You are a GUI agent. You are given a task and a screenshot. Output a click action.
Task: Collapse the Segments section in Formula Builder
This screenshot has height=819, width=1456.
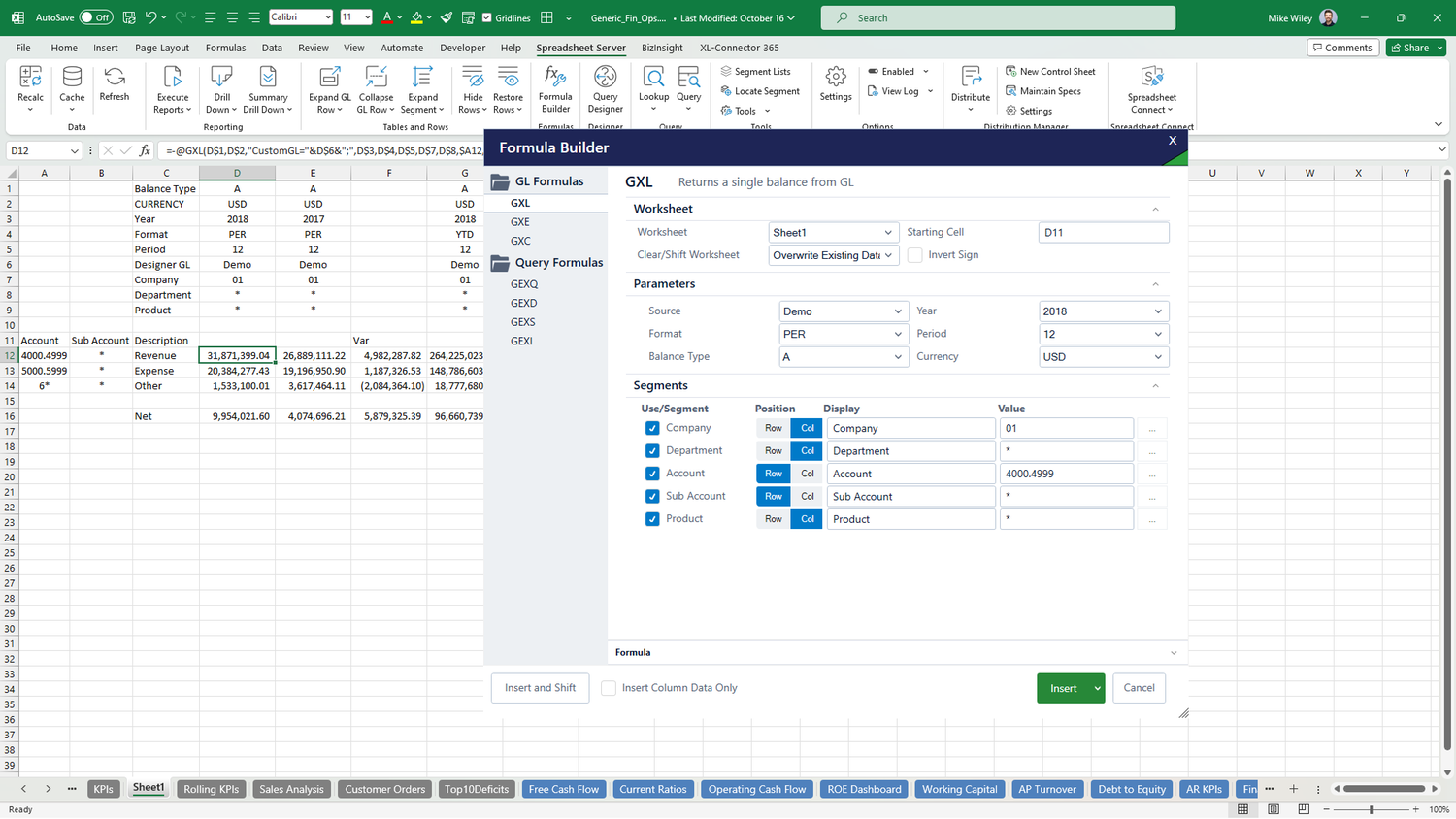[x=1155, y=385]
